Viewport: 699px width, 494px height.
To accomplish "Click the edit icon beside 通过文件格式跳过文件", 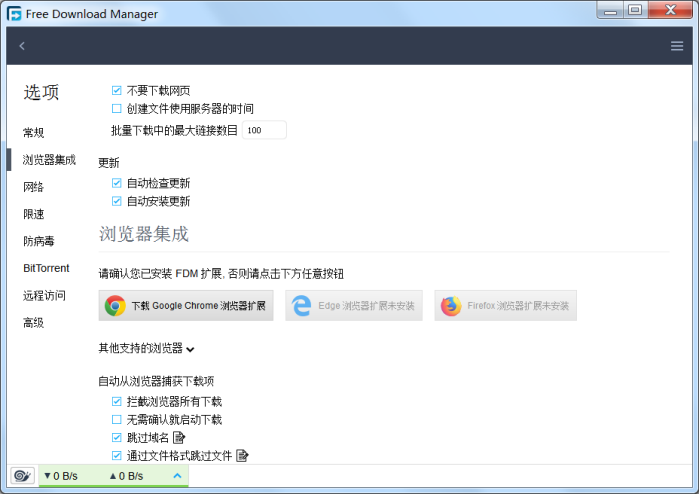I will [241, 456].
